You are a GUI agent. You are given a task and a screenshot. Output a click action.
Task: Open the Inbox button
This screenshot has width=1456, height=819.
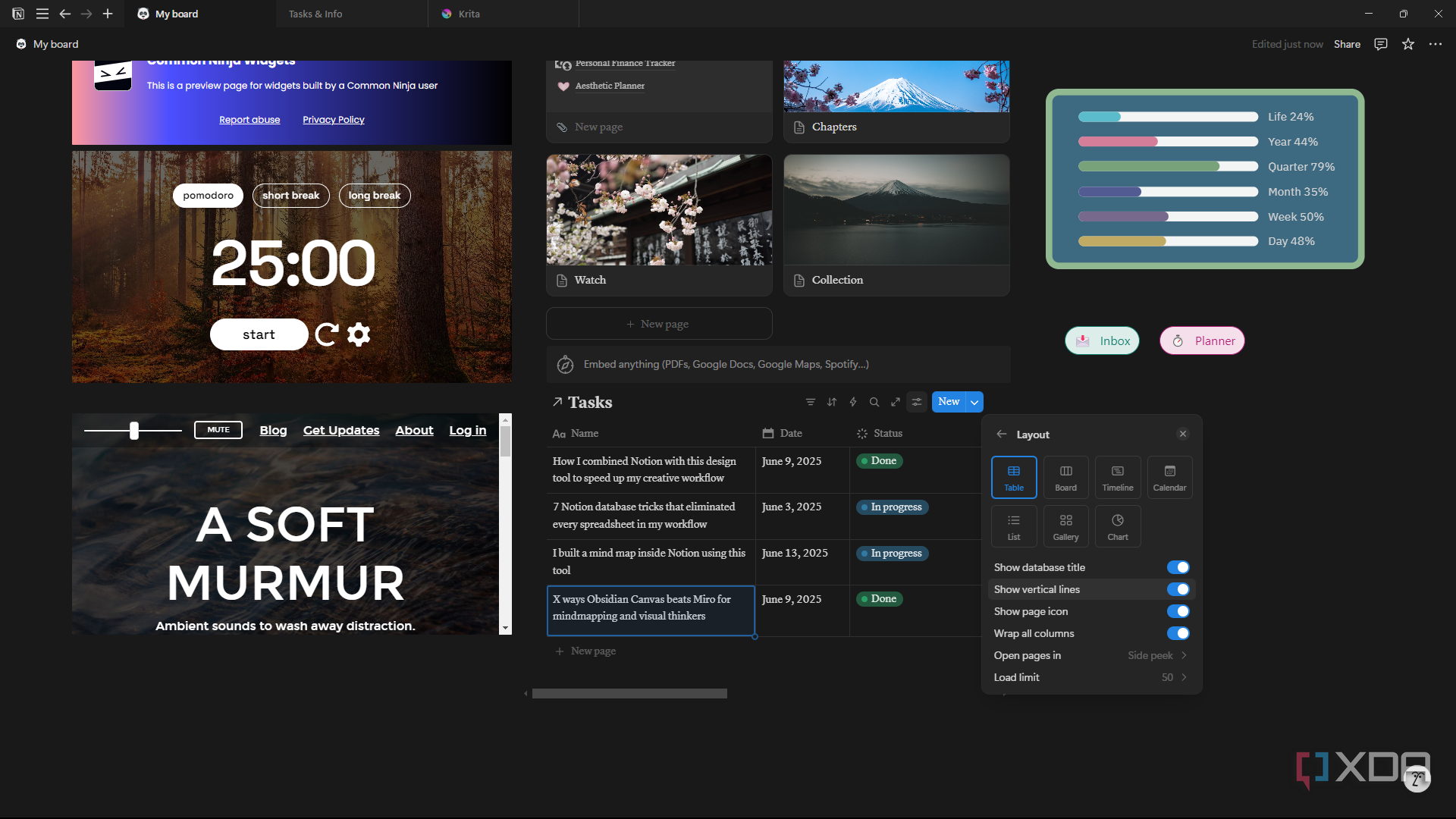1103,340
